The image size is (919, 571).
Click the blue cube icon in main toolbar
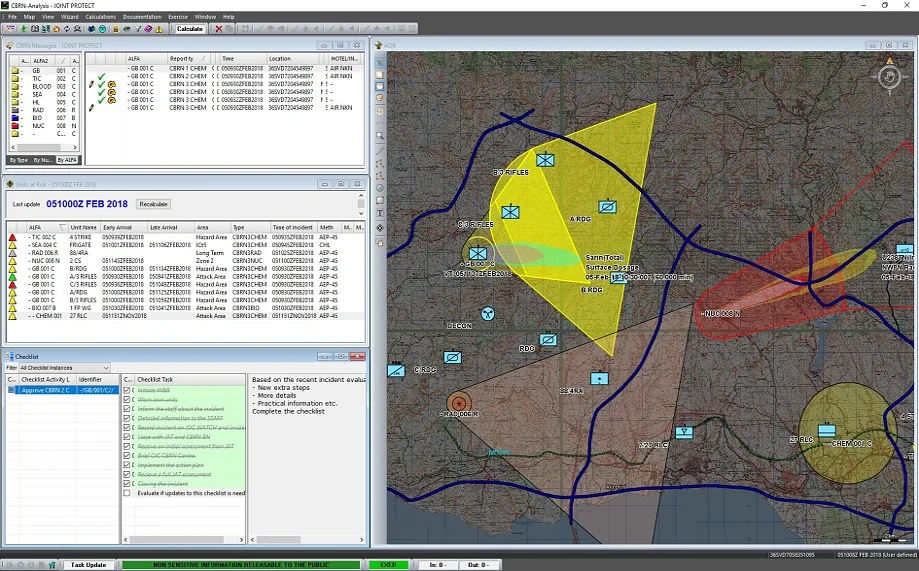pyautogui.click(x=91, y=29)
